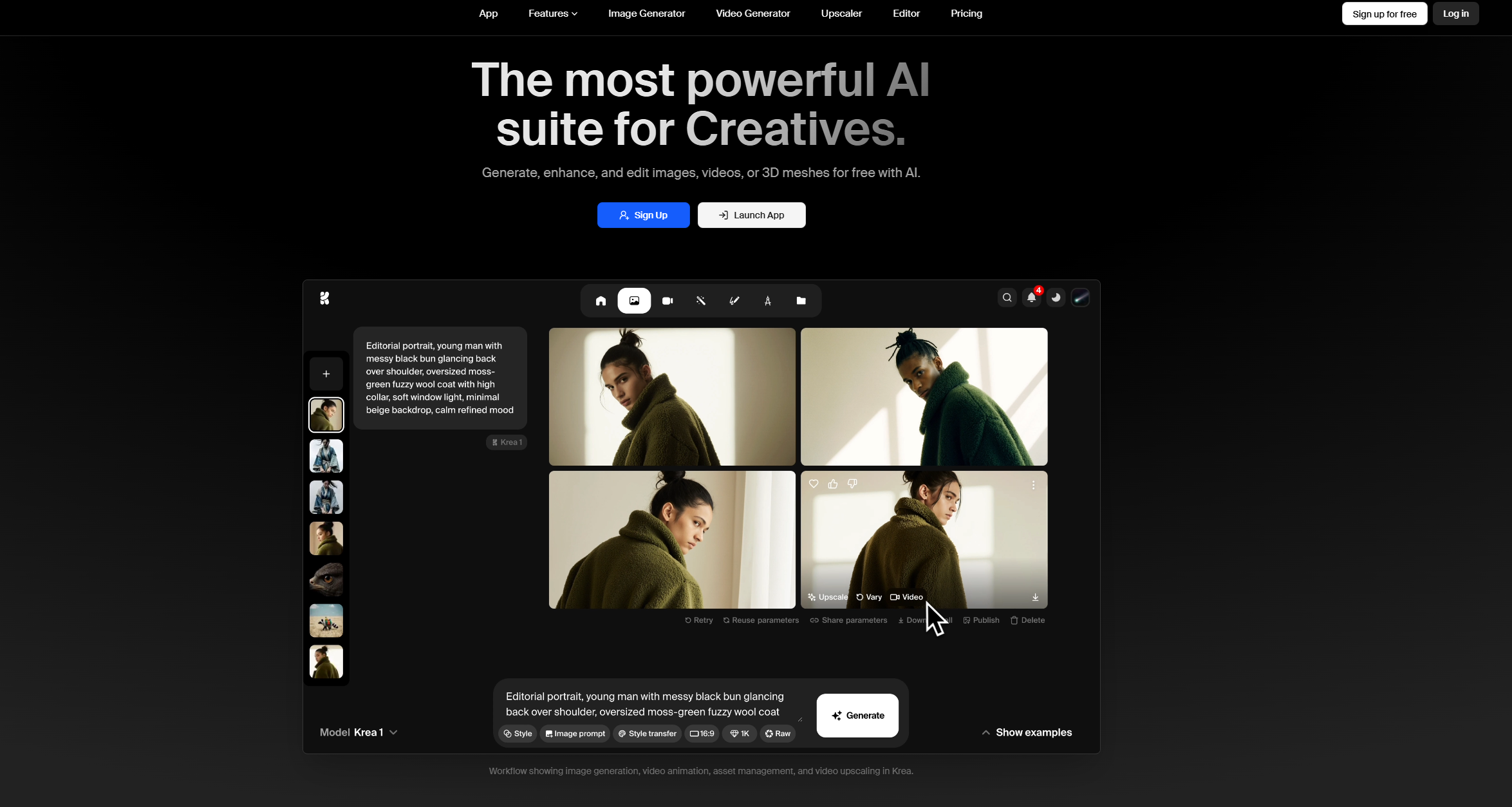Toggle the dark mode moon icon
Screen dimensions: 1512x807
(x=1056, y=298)
